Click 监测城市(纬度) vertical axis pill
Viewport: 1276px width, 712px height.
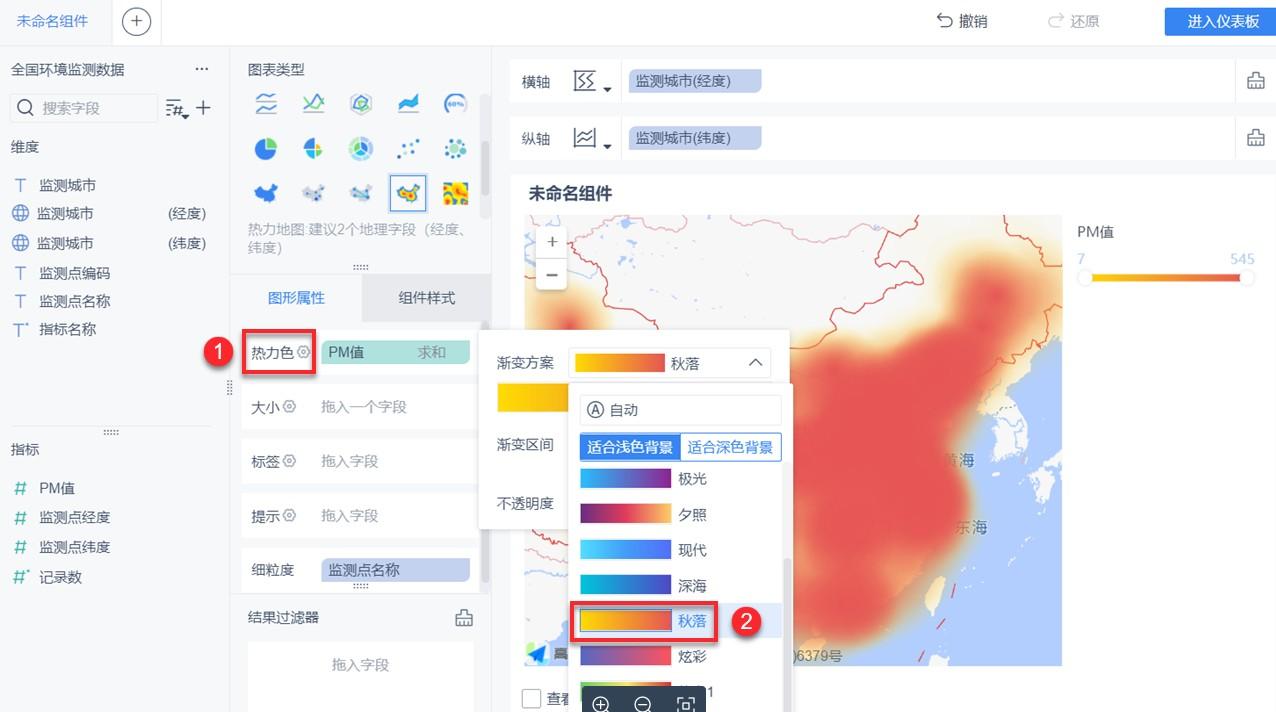click(695, 138)
